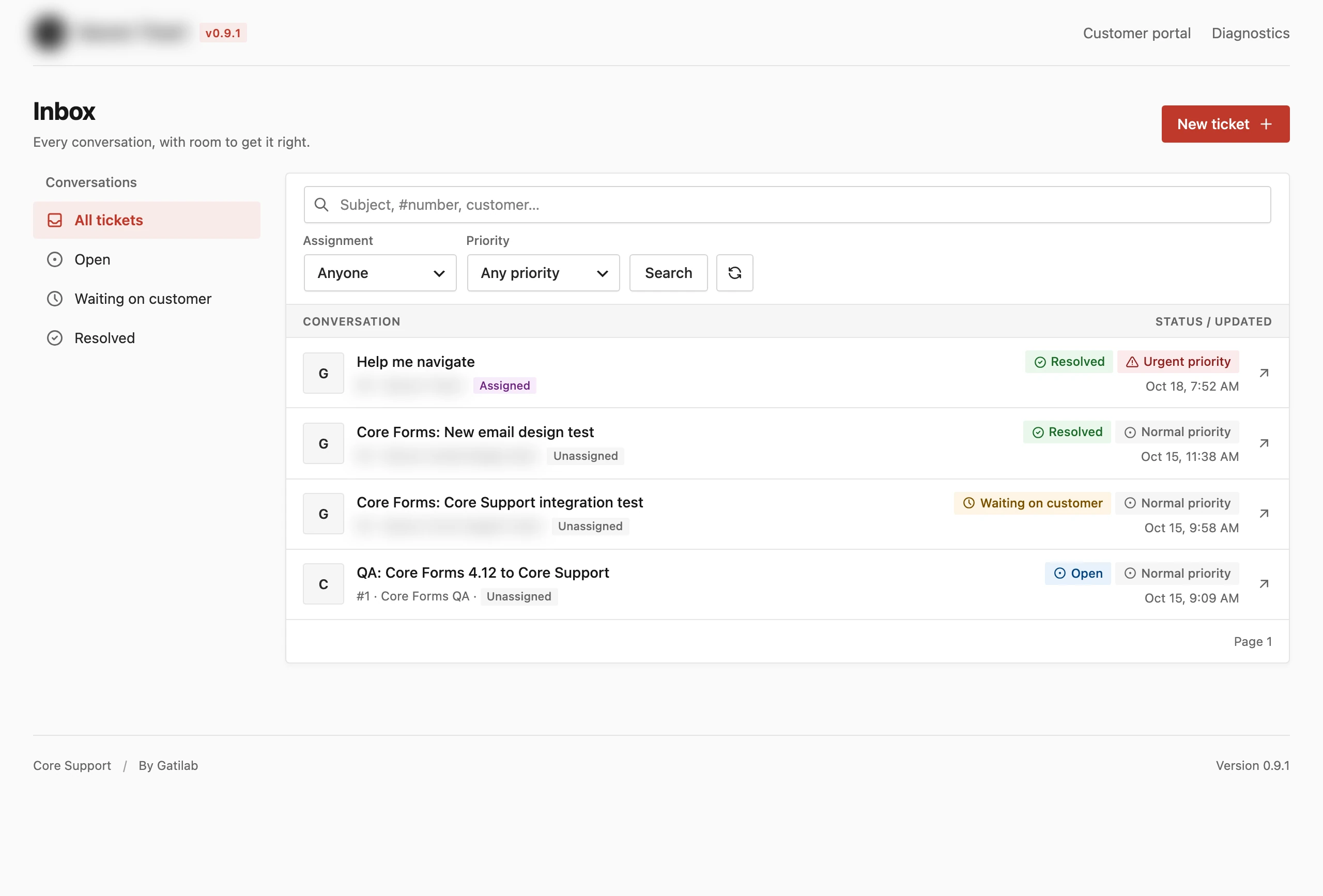Click the Search button
This screenshot has width=1323, height=896.
pyautogui.click(x=668, y=273)
